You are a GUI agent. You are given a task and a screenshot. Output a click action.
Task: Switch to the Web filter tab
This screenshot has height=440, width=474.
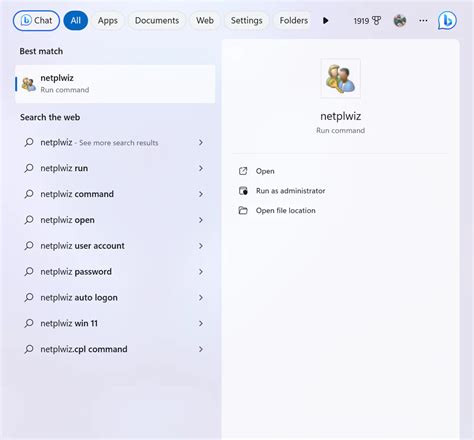[x=205, y=21]
